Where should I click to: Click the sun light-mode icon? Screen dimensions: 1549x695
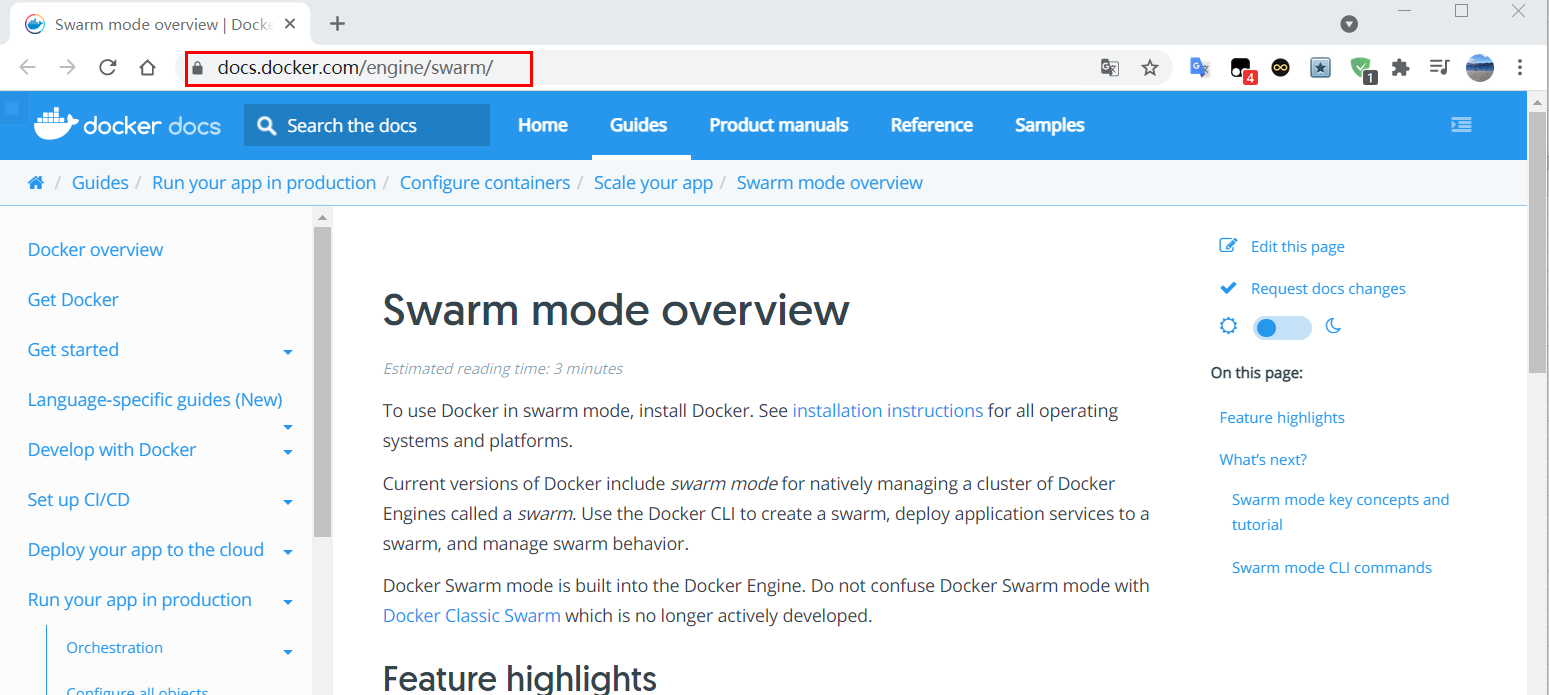[1228, 326]
